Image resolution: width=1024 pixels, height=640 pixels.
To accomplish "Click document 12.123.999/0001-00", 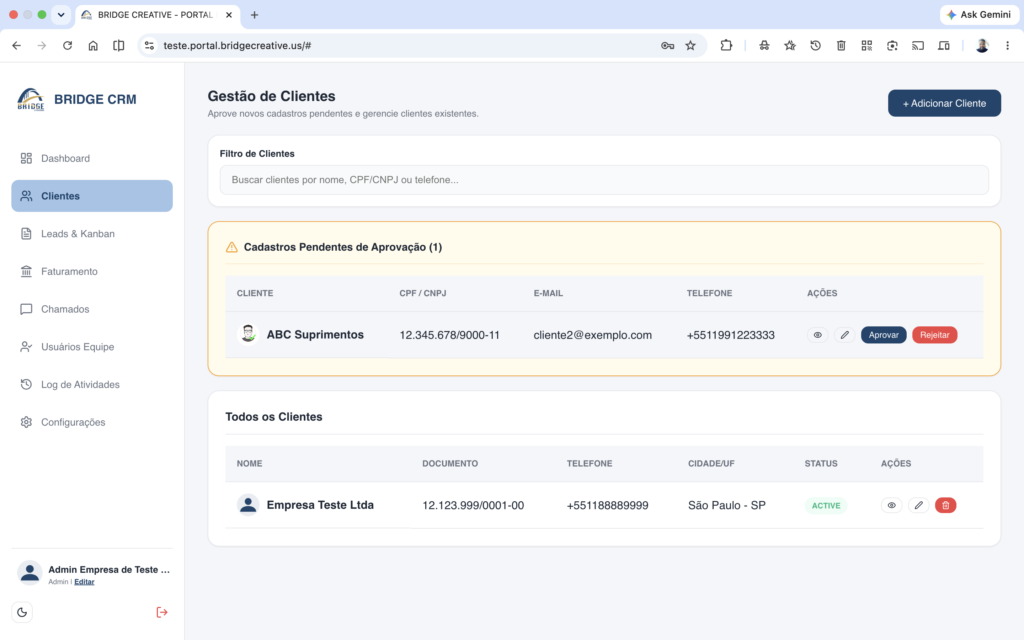I will [473, 505].
